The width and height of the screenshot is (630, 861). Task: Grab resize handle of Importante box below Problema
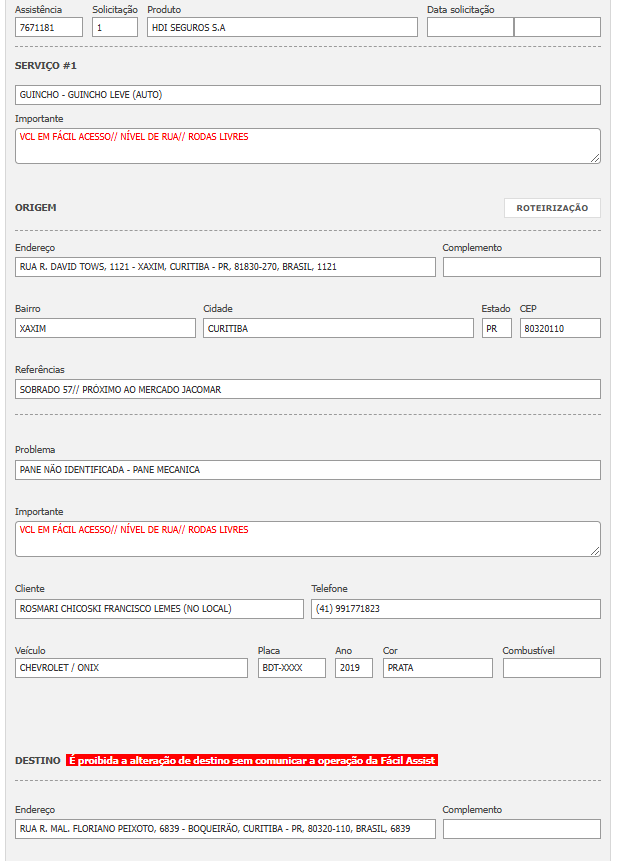595,550
